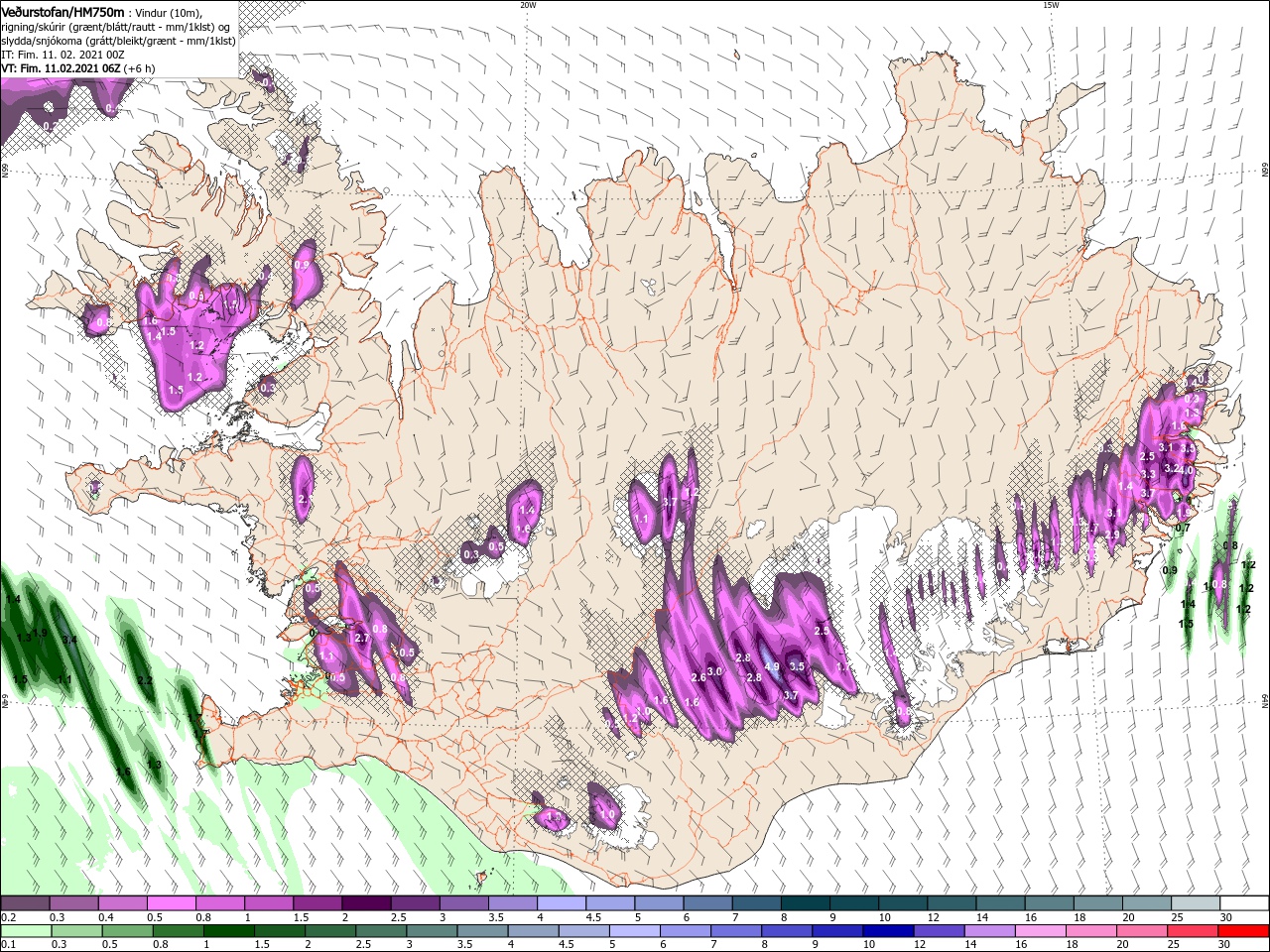1270x952 pixels.
Task: Select snow legend swatch between 20 and 25
Action: (1146, 902)
